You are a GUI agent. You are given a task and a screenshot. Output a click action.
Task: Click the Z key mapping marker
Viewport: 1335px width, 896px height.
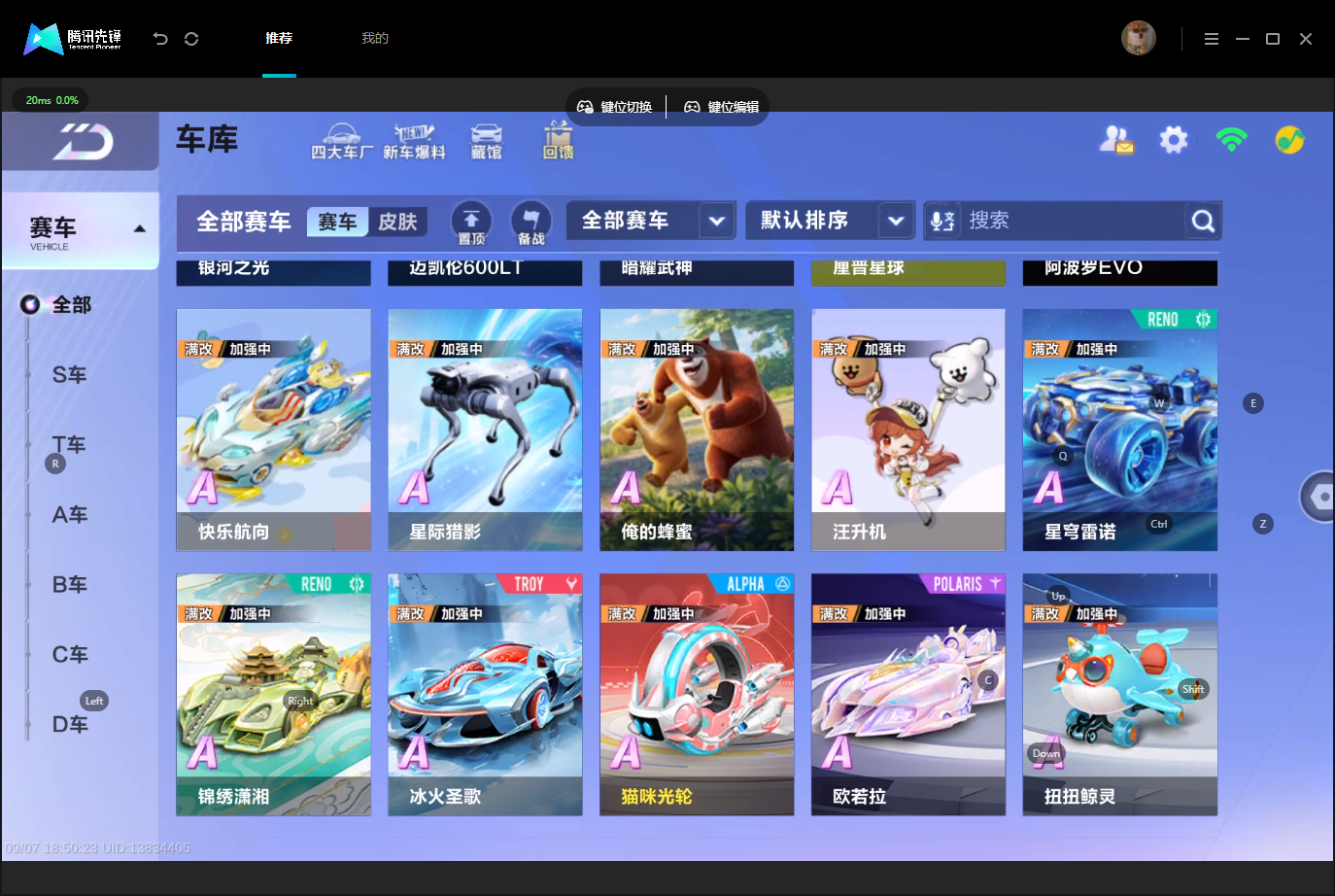(x=1263, y=524)
